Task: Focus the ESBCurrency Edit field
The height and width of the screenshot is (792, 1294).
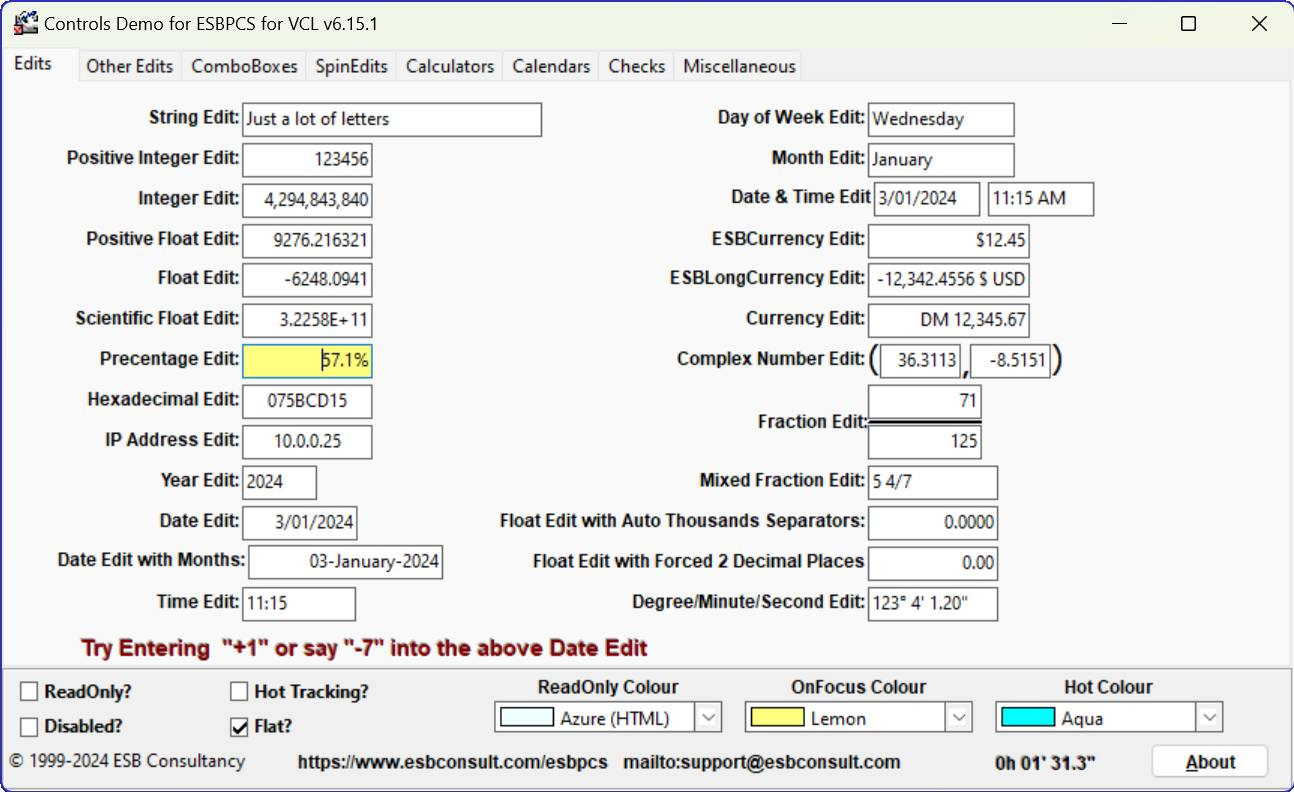Action: [949, 241]
